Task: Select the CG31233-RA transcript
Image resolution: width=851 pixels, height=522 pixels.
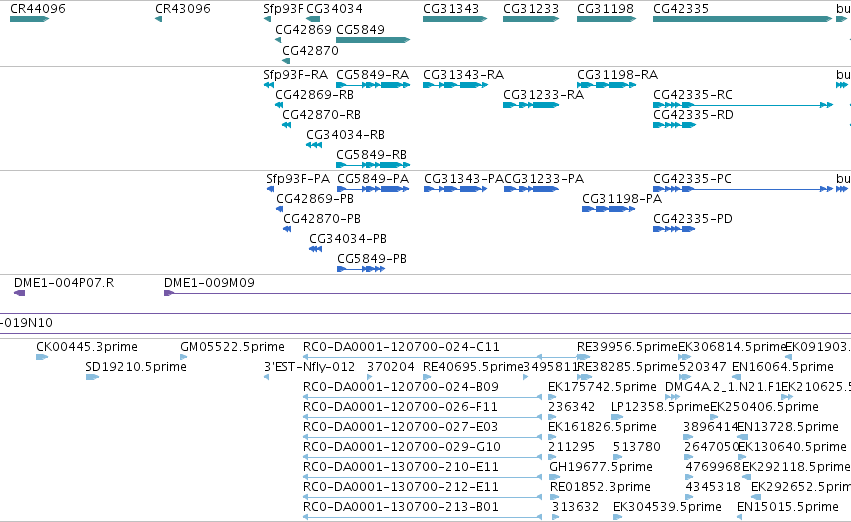Action: tap(531, 105)
